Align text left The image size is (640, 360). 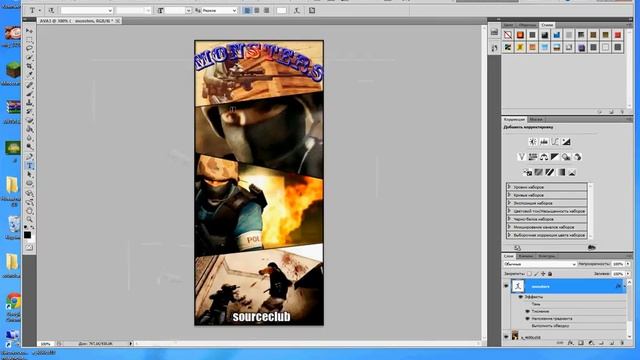pyautogui.click(x=247, y=10)
